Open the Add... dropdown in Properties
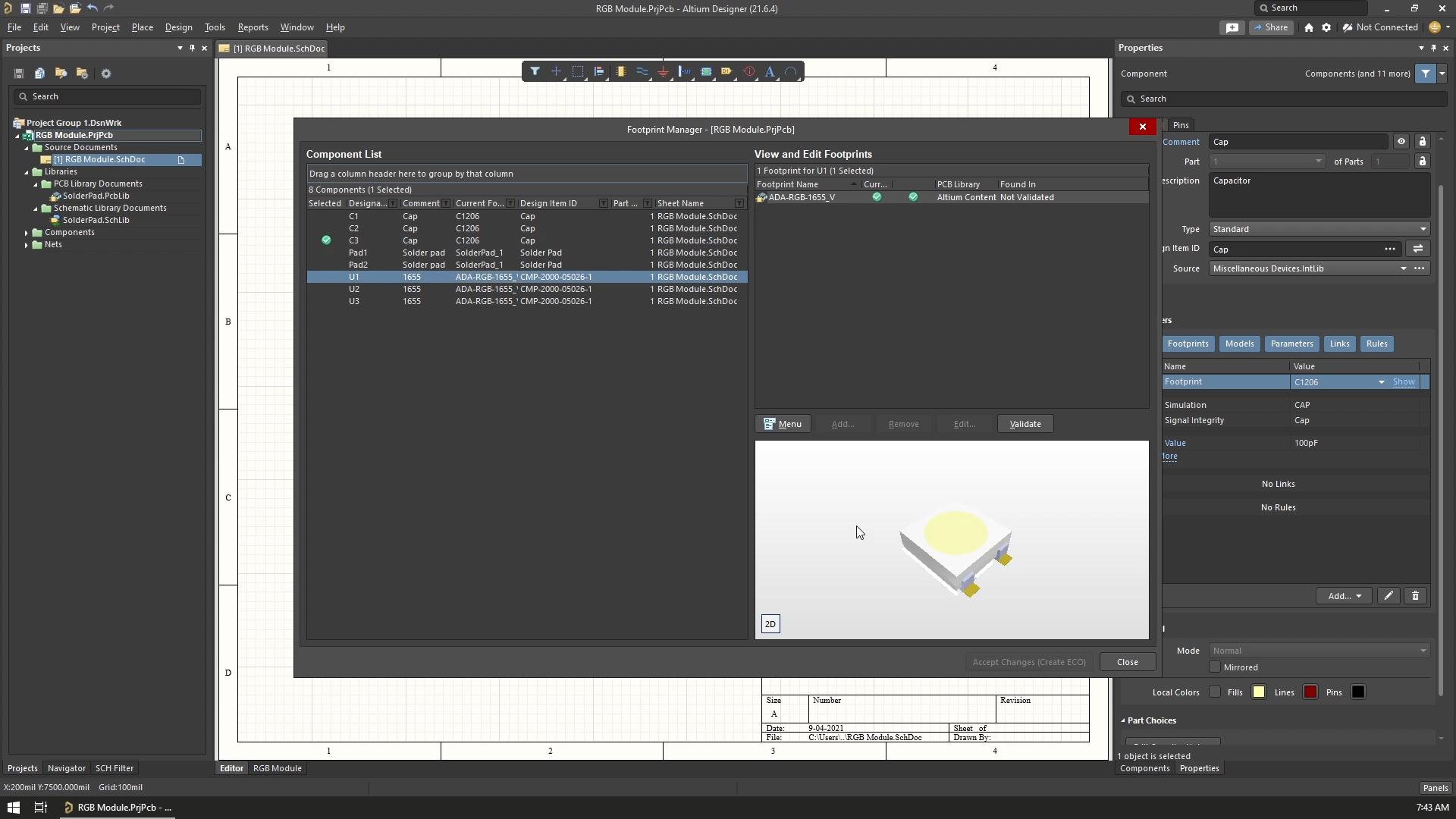Image resolution: width=1456 pixels, height=819 pixels. [1344, 596]
